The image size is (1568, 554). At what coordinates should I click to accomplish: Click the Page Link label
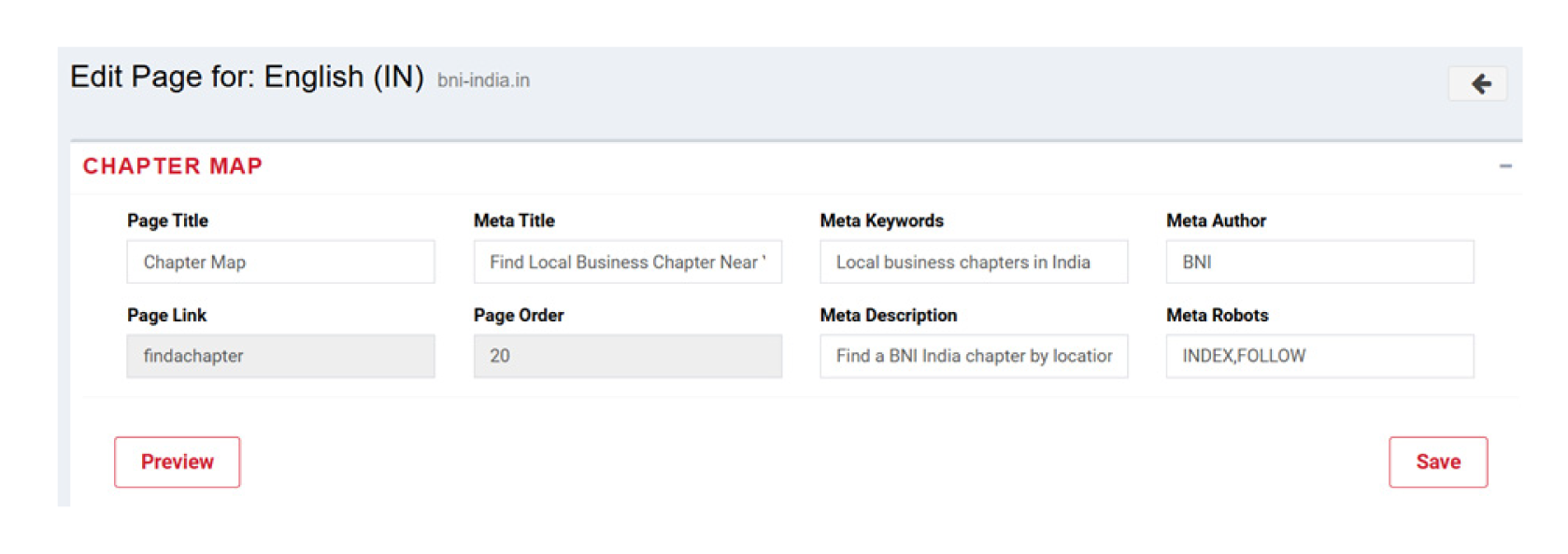click(166, 315)
